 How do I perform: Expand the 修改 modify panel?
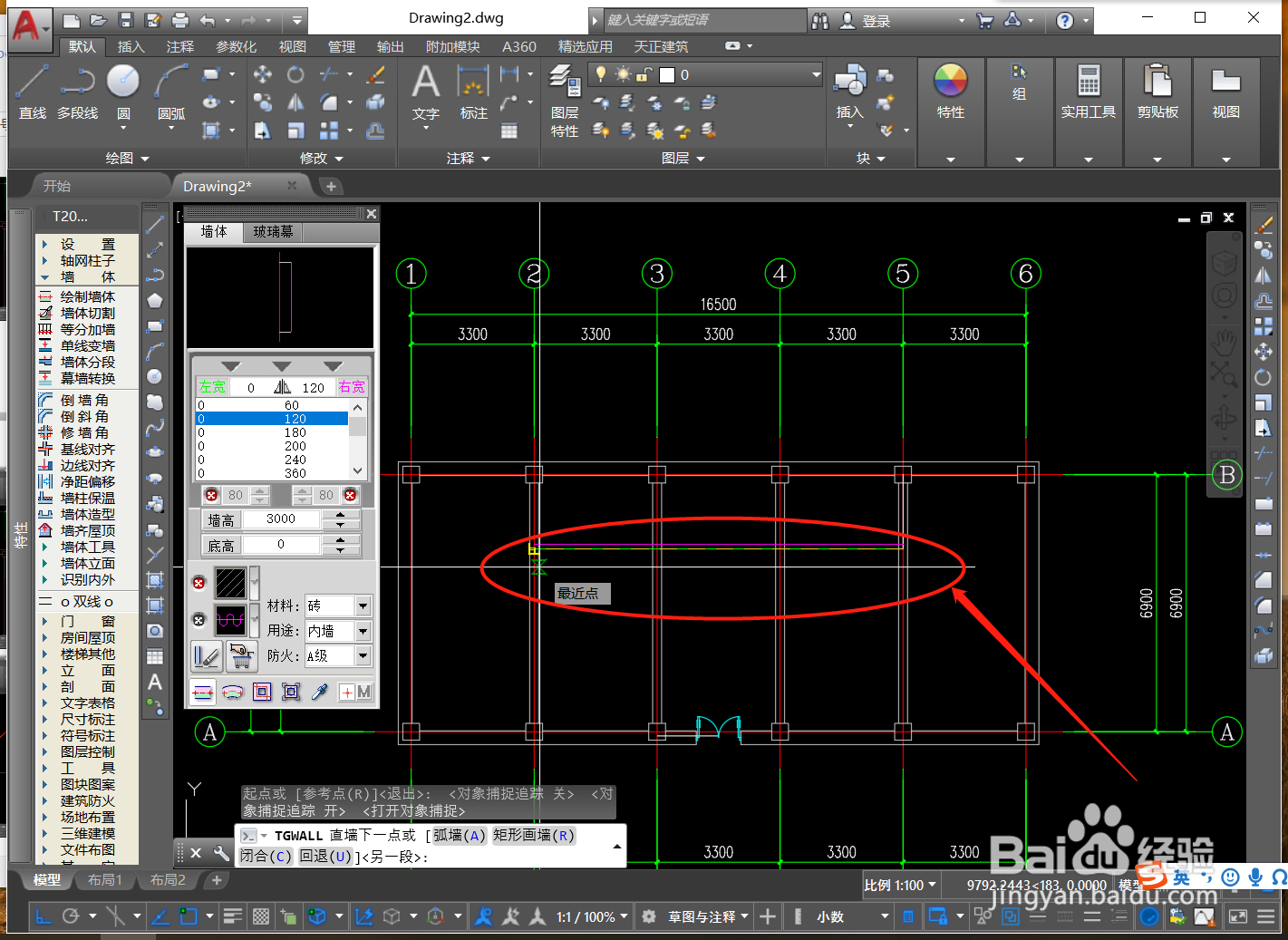322,158
